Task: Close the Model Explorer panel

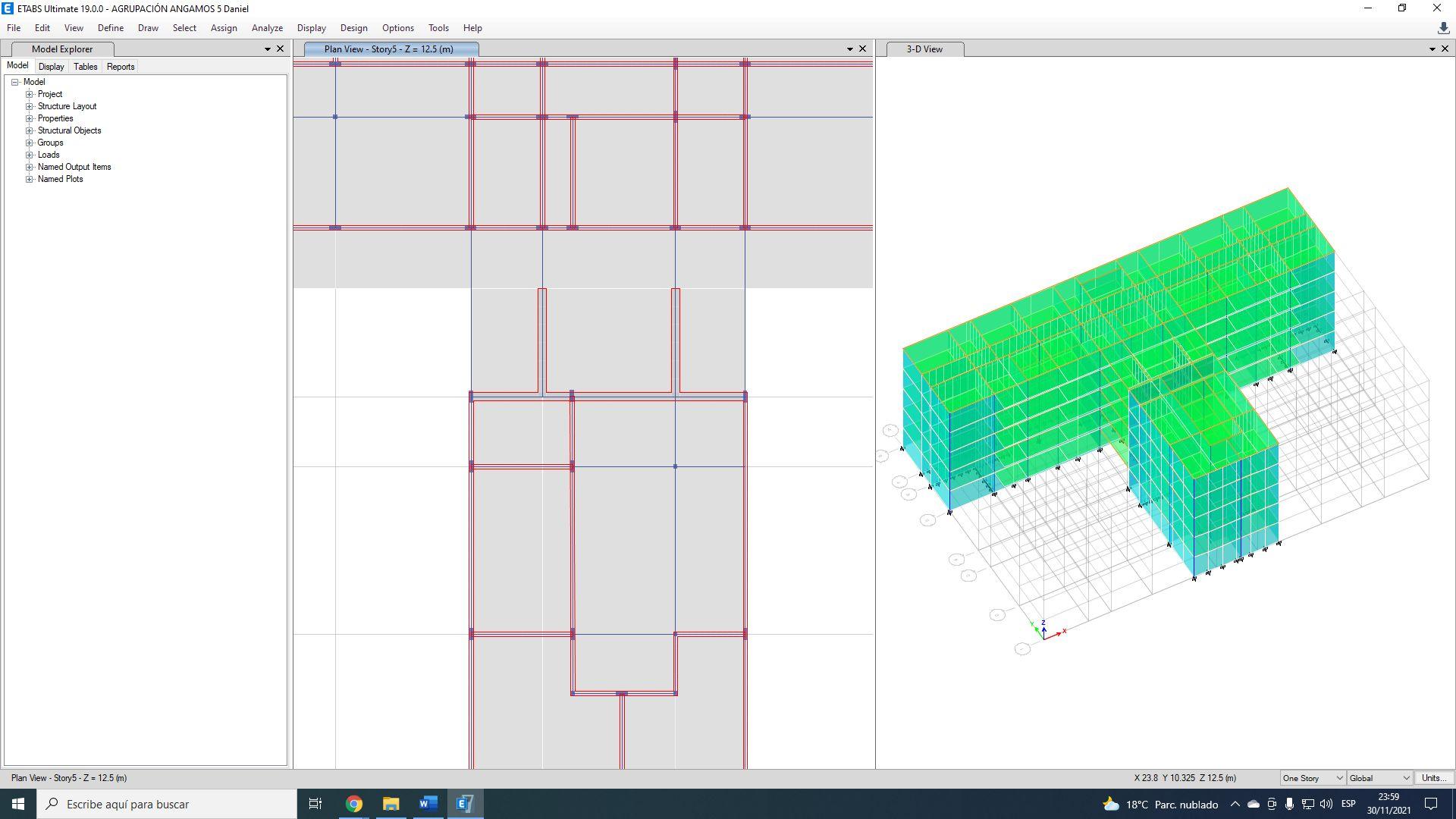Action: (x=280, y=49)
